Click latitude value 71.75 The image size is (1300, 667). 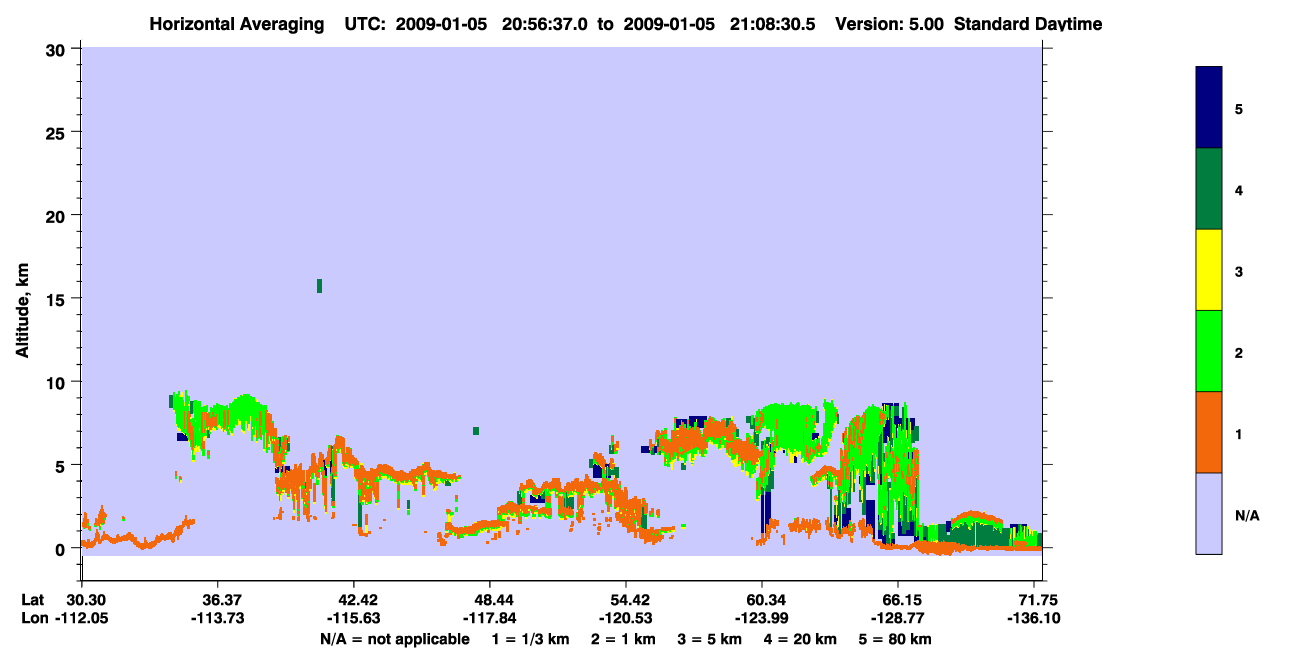[1039, 600]
